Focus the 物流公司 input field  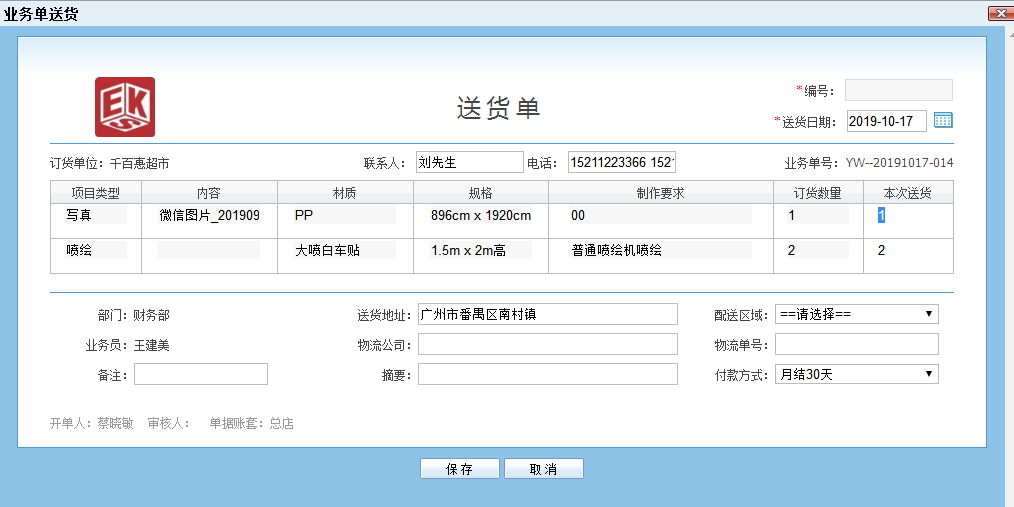[547, 344]
